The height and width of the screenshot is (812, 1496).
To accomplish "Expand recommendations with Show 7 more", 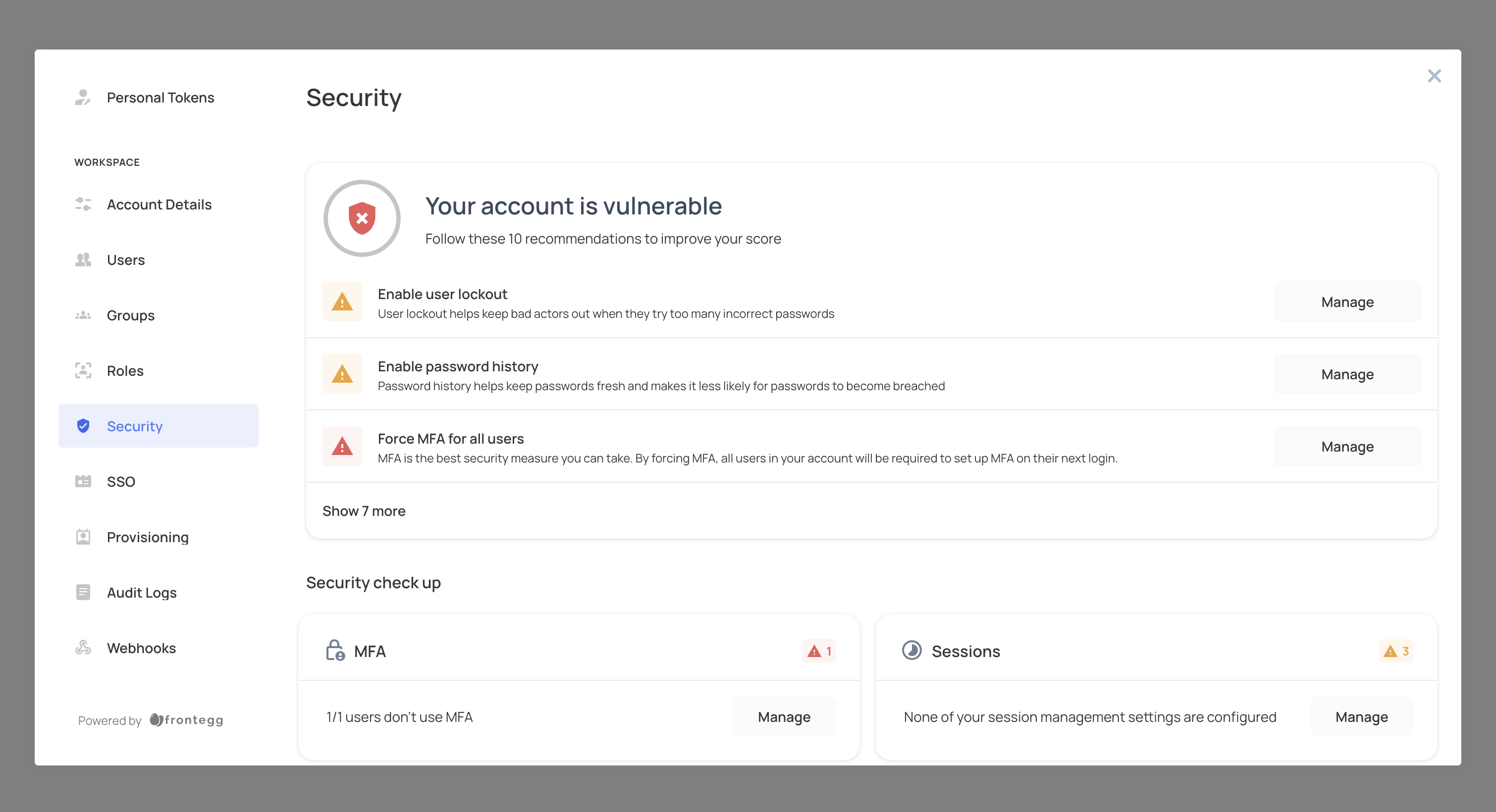I will 364,511.
